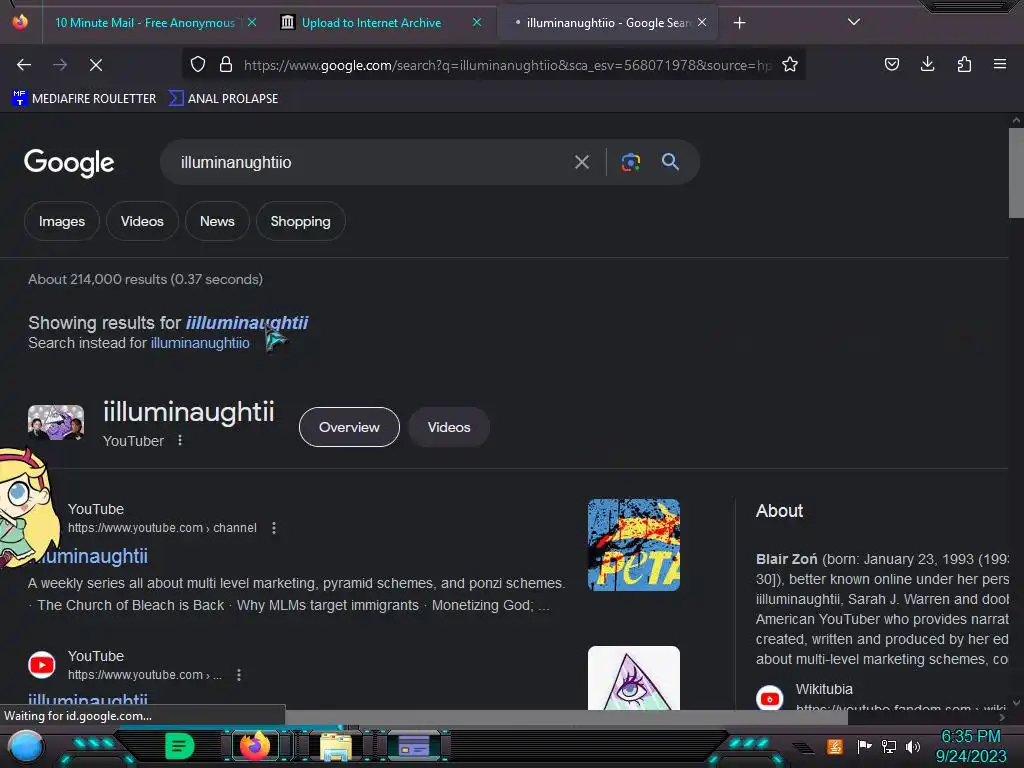Click the Wikitubia source icon
Image resolution: width=1024 pixels, height=768 pixels.
click(770, 697)
